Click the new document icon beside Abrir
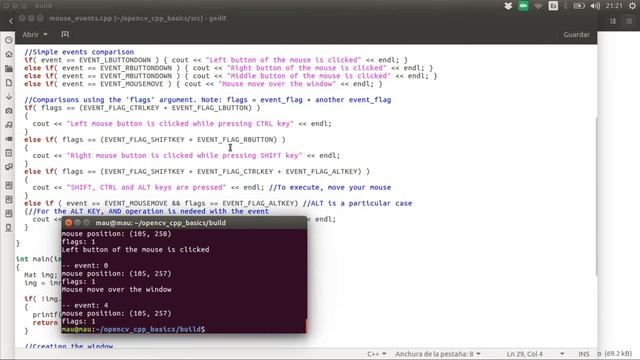This screenshot has width=640, height=360. (x=65, y=35)
